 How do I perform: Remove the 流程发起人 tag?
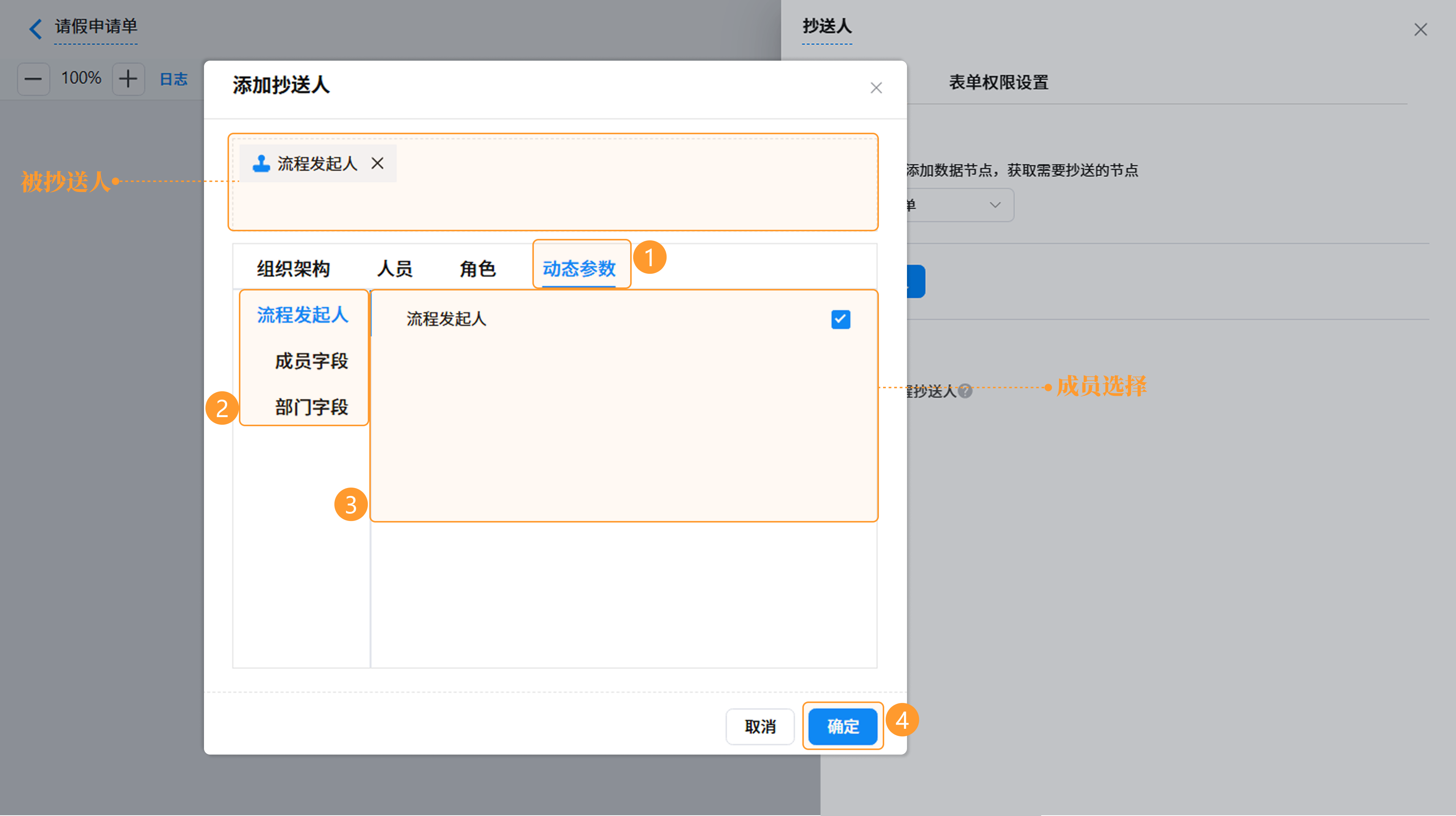point(378,163)
